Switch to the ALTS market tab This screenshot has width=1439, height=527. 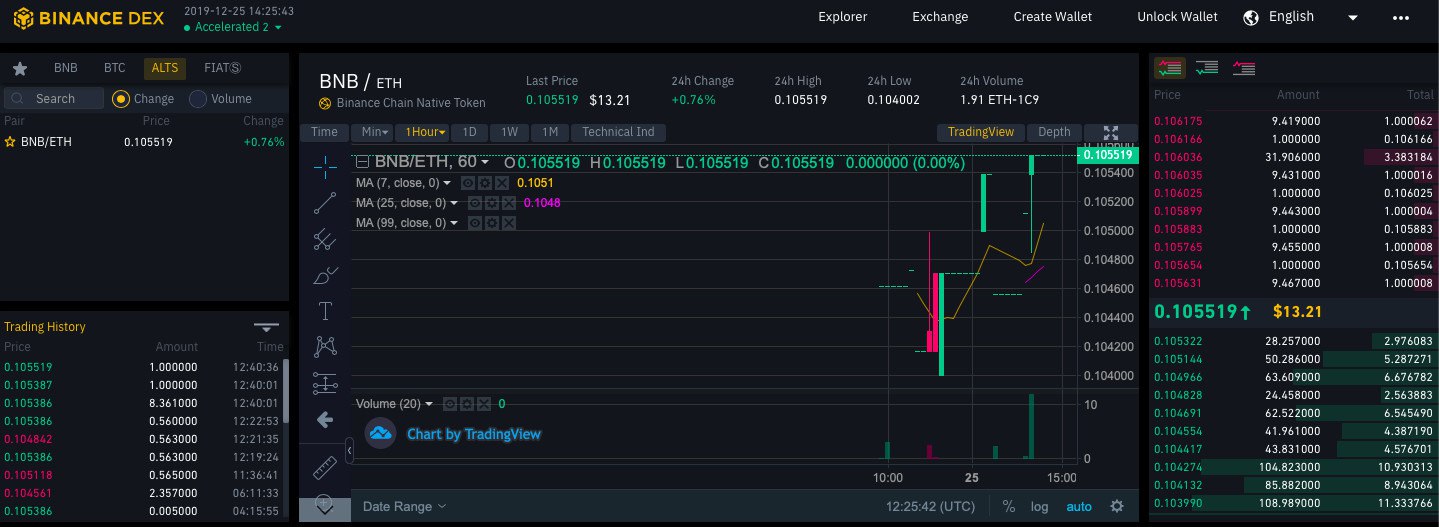[x=164, y=68]
